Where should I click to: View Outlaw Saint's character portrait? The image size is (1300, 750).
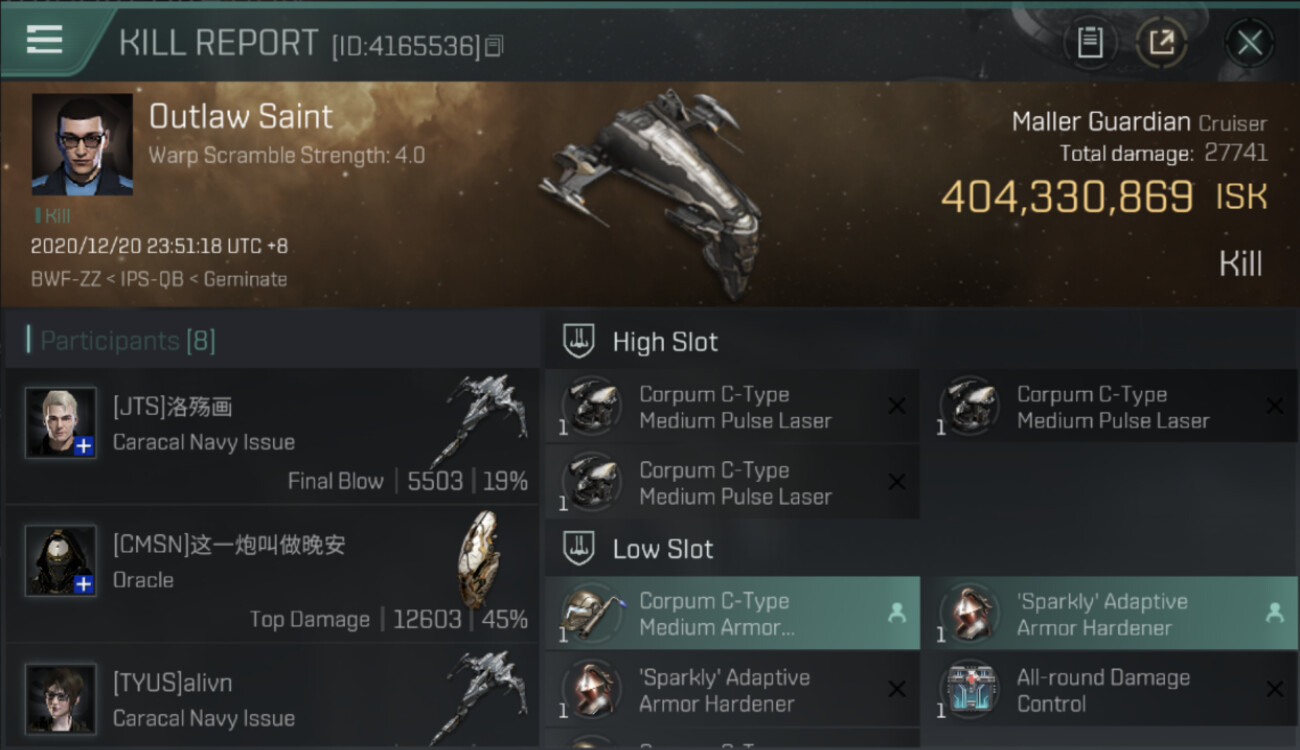pos(82,144)
